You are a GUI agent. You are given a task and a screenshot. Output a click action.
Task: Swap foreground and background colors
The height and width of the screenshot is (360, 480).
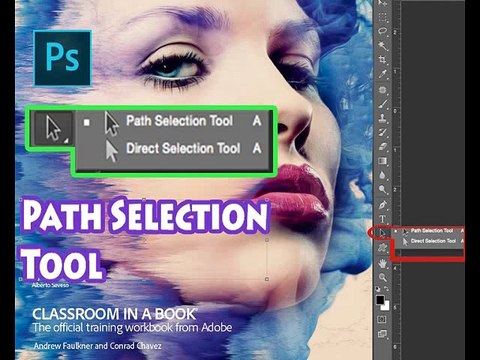coord(386,289)
